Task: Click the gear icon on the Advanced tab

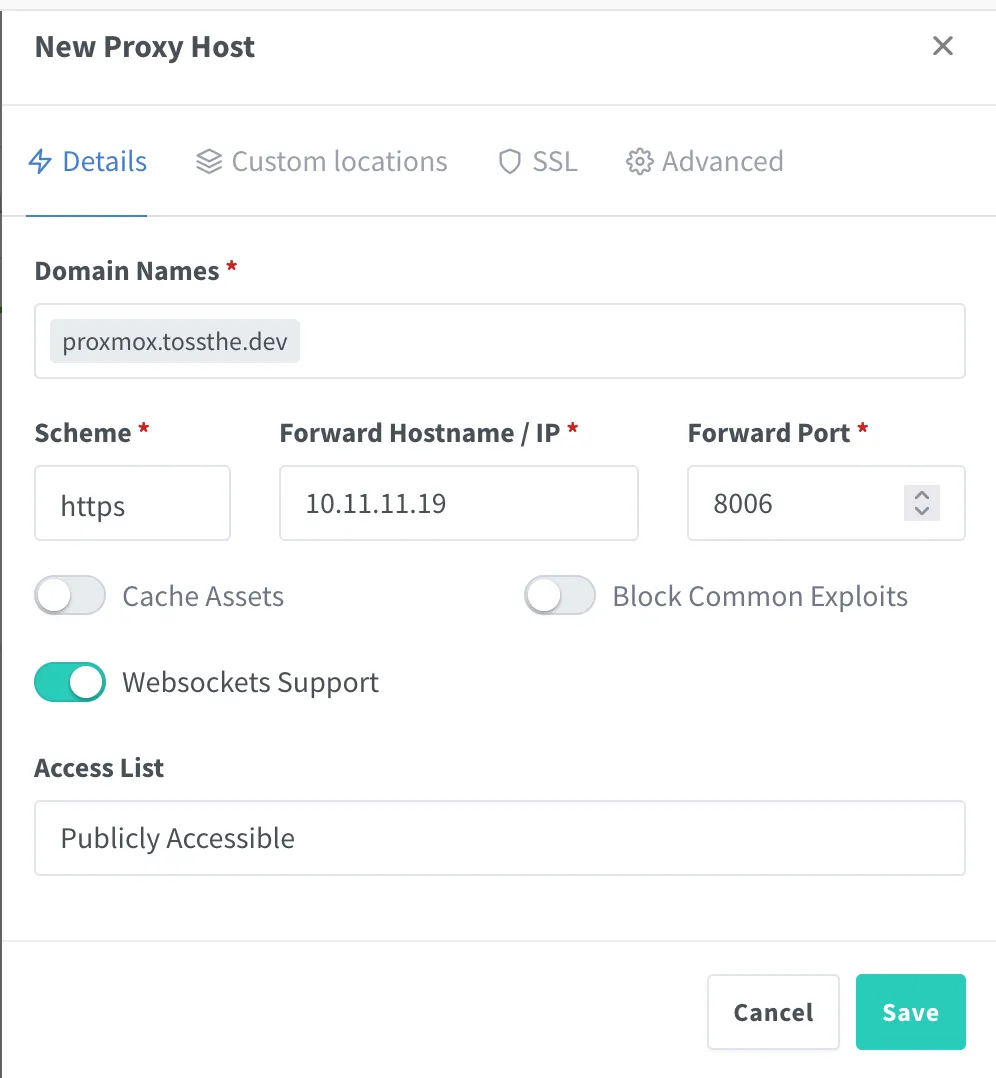Action: [x=638, y=161]
